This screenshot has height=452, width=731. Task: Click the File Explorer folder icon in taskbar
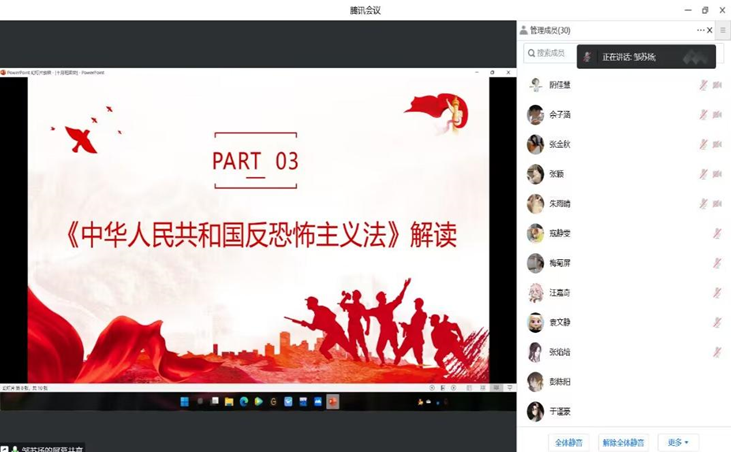click(x=229, y=402)
